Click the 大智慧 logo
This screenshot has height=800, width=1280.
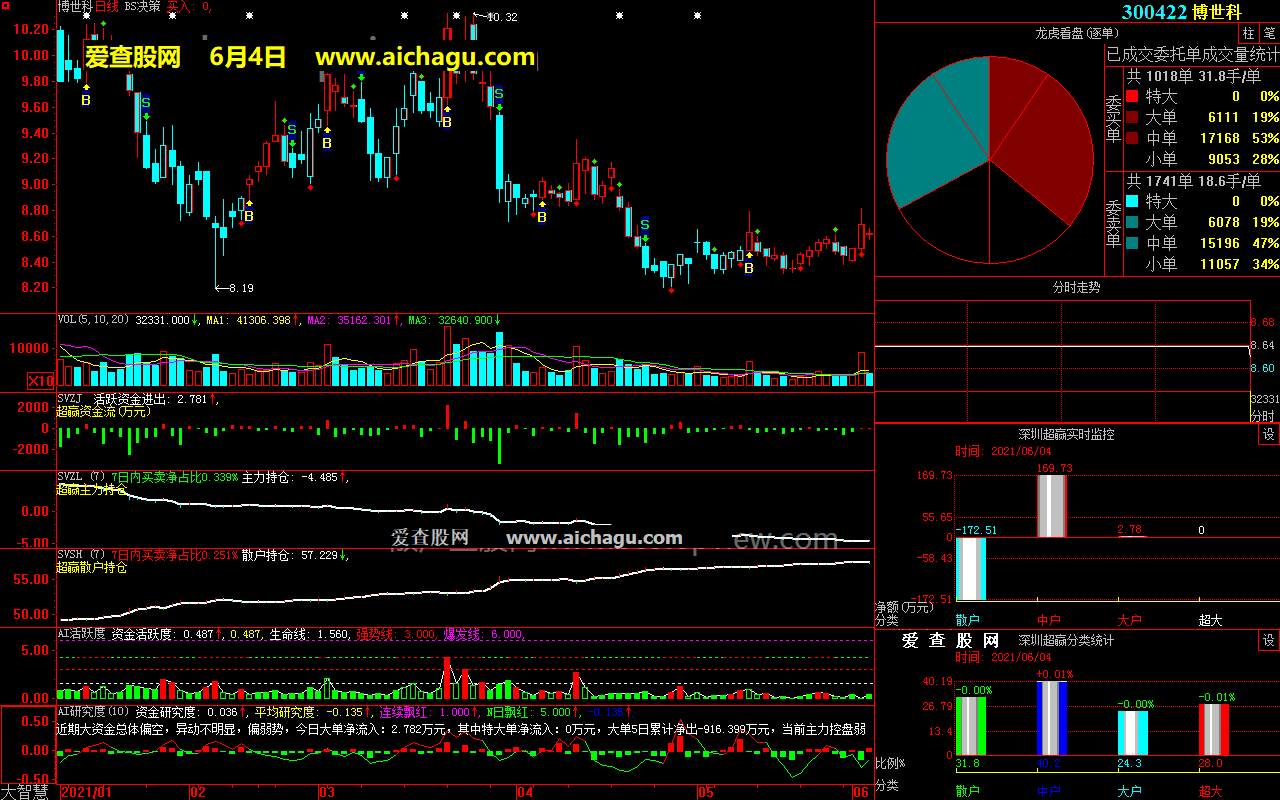27,792
